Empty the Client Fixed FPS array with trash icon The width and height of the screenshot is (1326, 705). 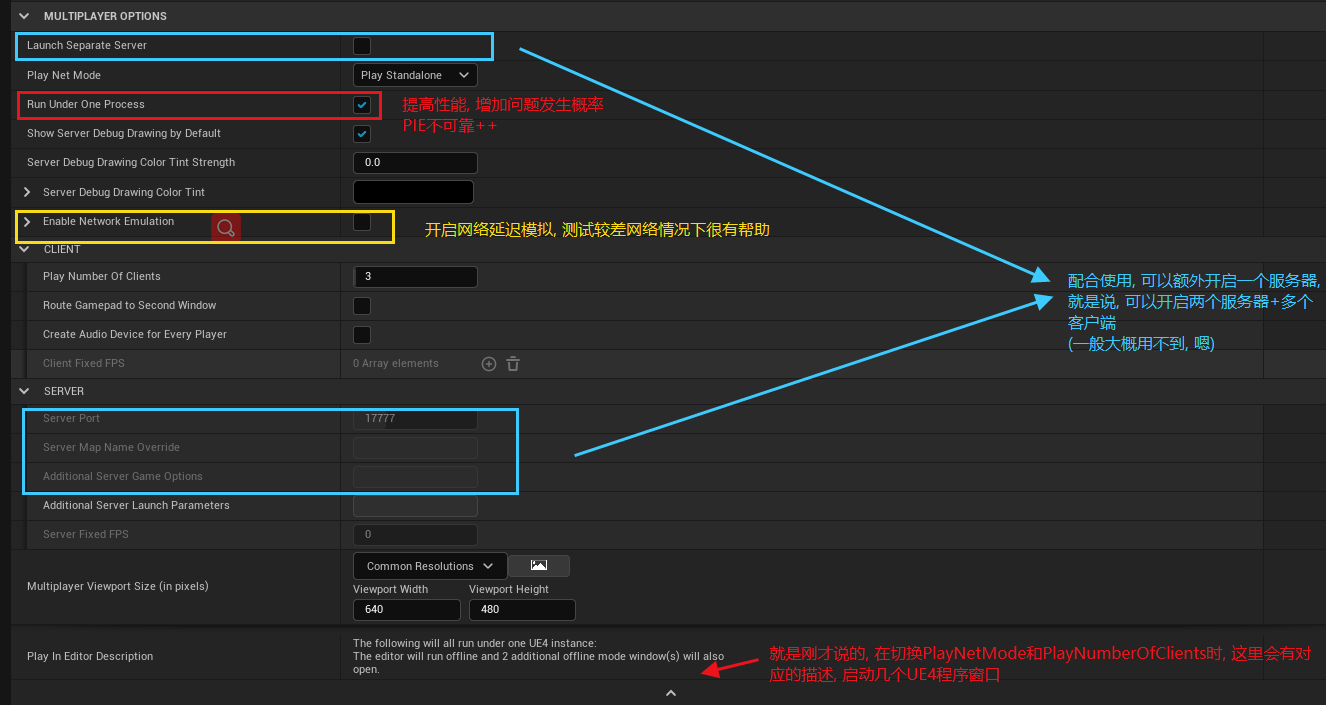(512, 363)
